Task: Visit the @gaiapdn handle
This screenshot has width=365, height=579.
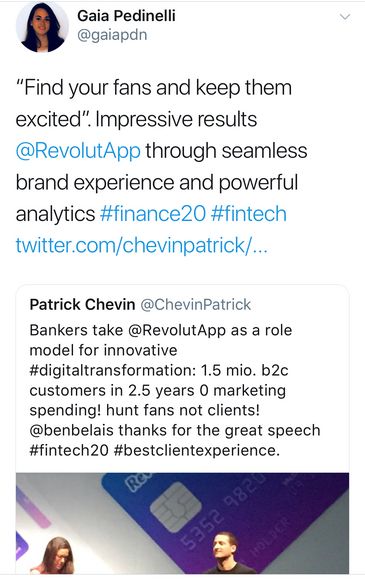Action: click(x=112, y=35)
